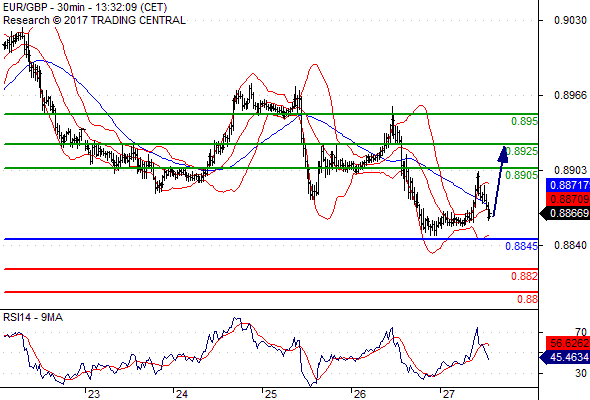Click the 0.9030 price axis label
590x400 pixels.
571,20
